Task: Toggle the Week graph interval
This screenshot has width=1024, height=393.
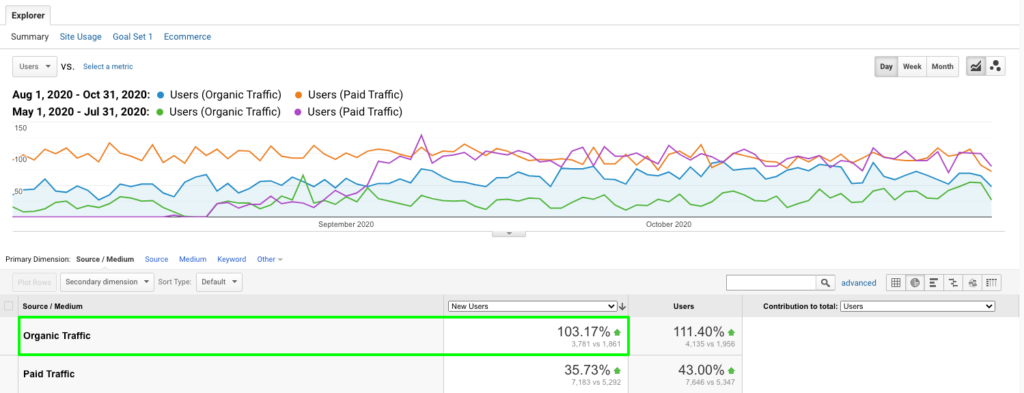Action: pyautogui.click(x=912, y=67)
